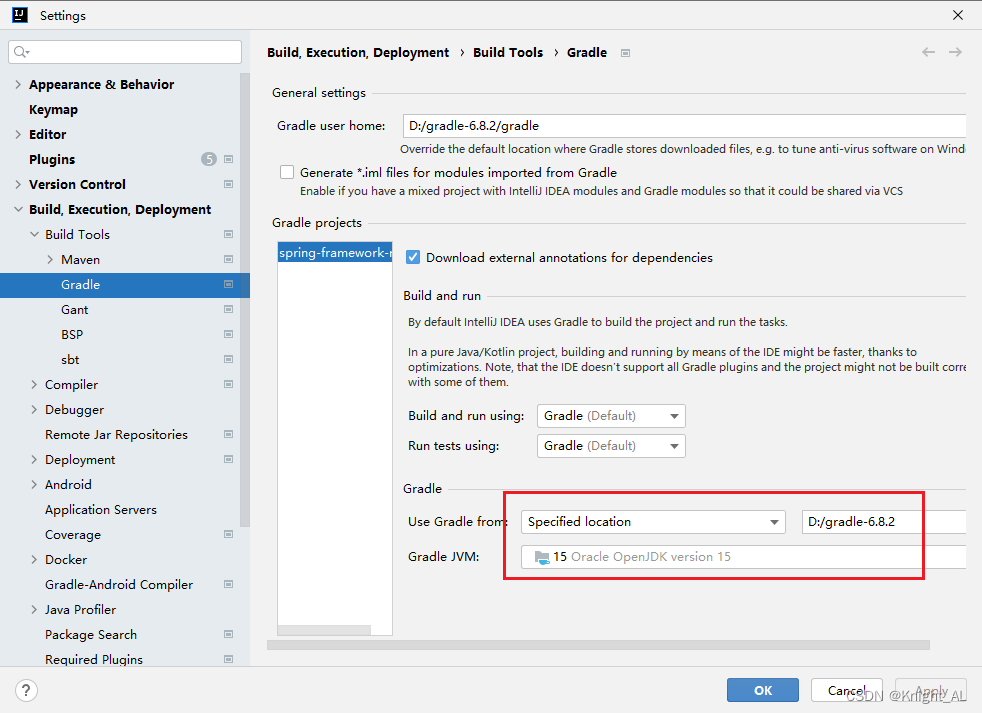Click the search magnifier icon
The image size is (982, 713).
(x=21, y=52)
